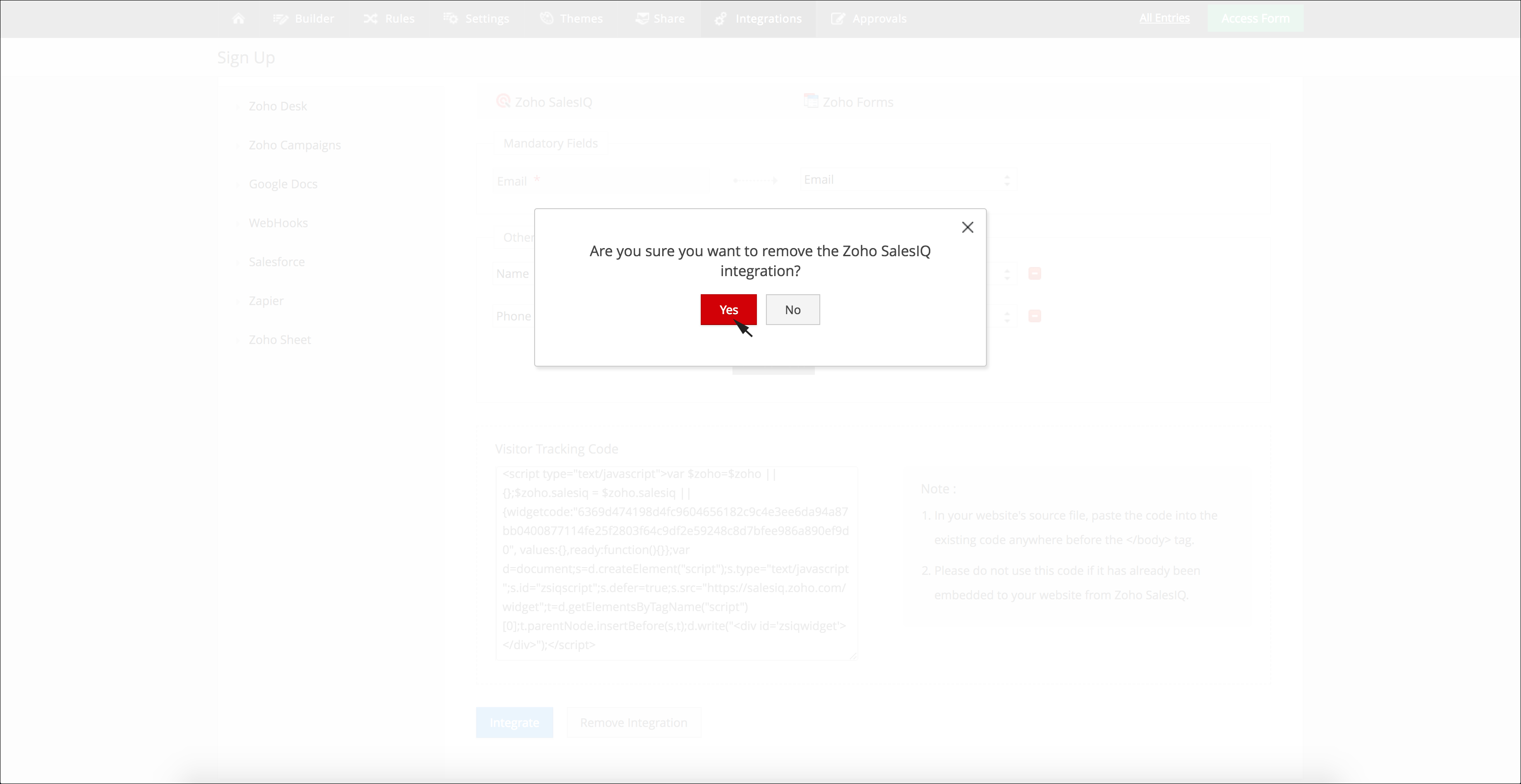Open the Settings tab
The height and width of the screenshot is (784, 1521).
[x=477, y=18]
